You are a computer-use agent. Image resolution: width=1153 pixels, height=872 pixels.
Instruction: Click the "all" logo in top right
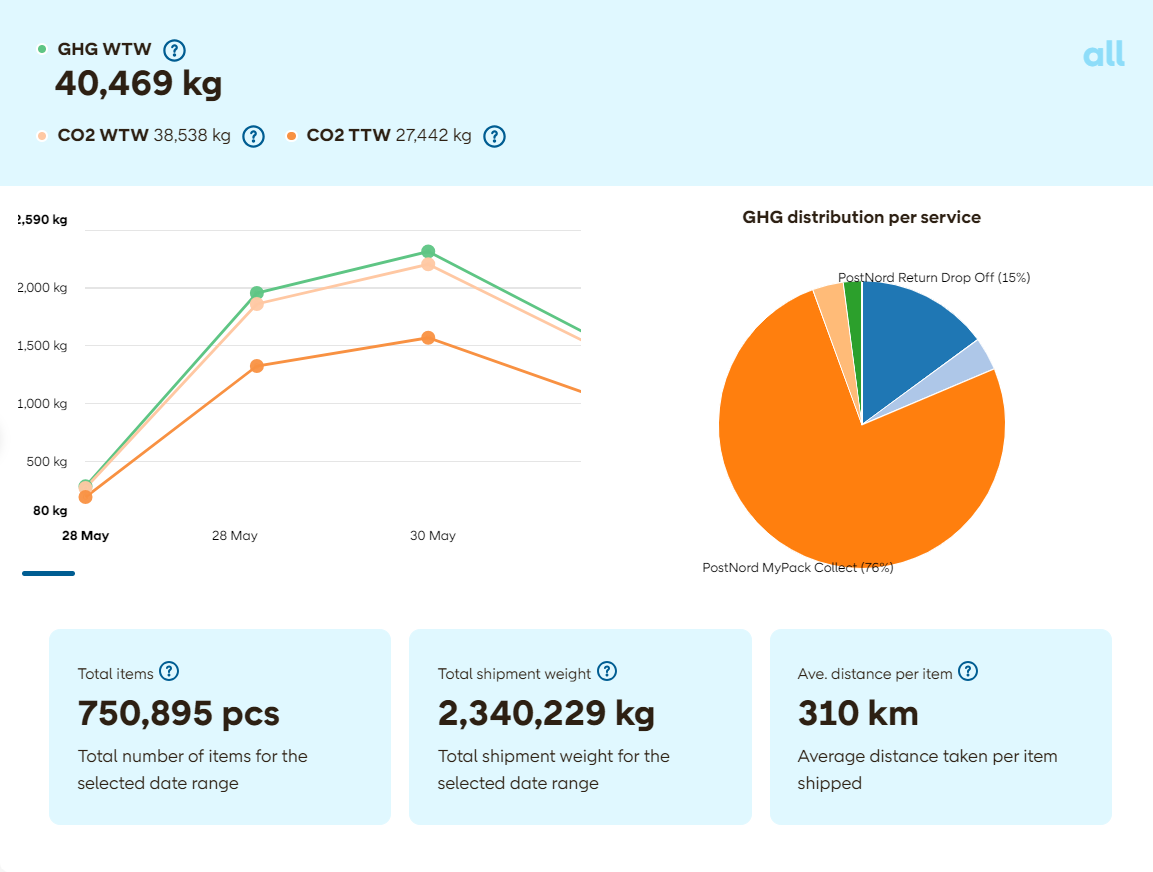pos(1103,54)
